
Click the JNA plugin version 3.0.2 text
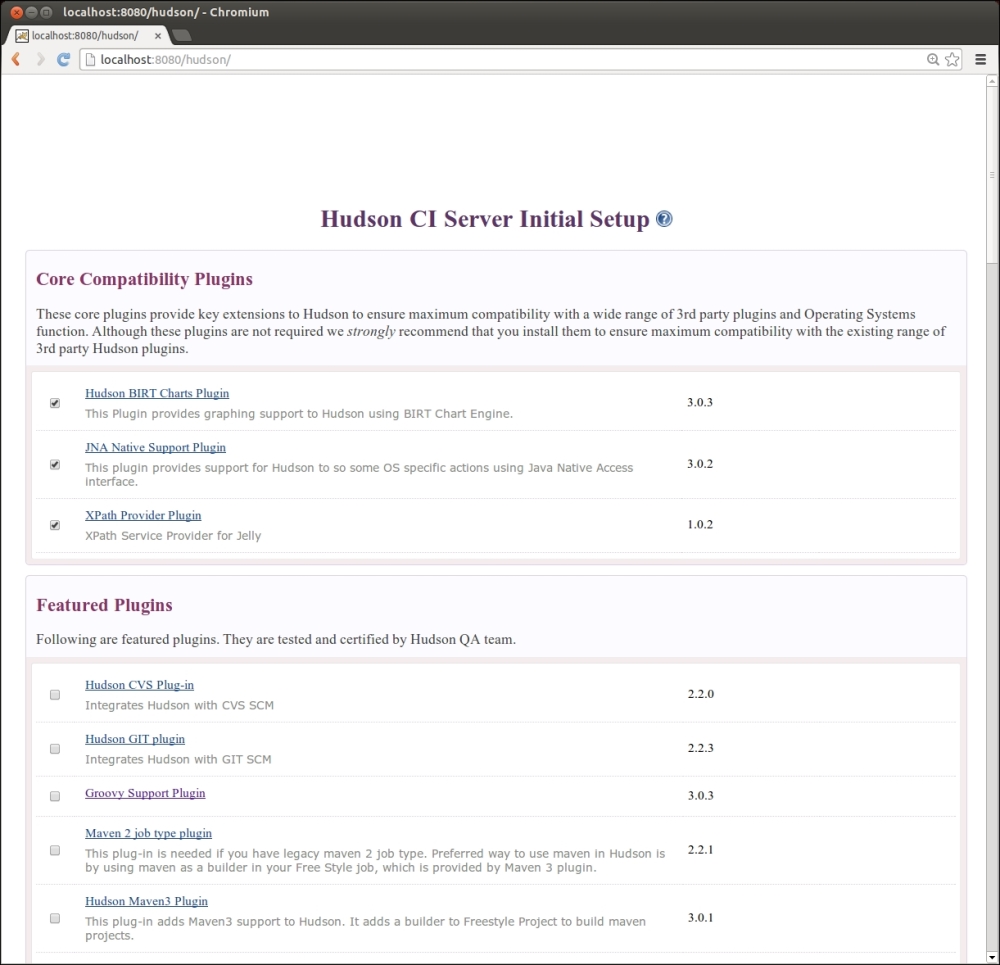[700, 464]
